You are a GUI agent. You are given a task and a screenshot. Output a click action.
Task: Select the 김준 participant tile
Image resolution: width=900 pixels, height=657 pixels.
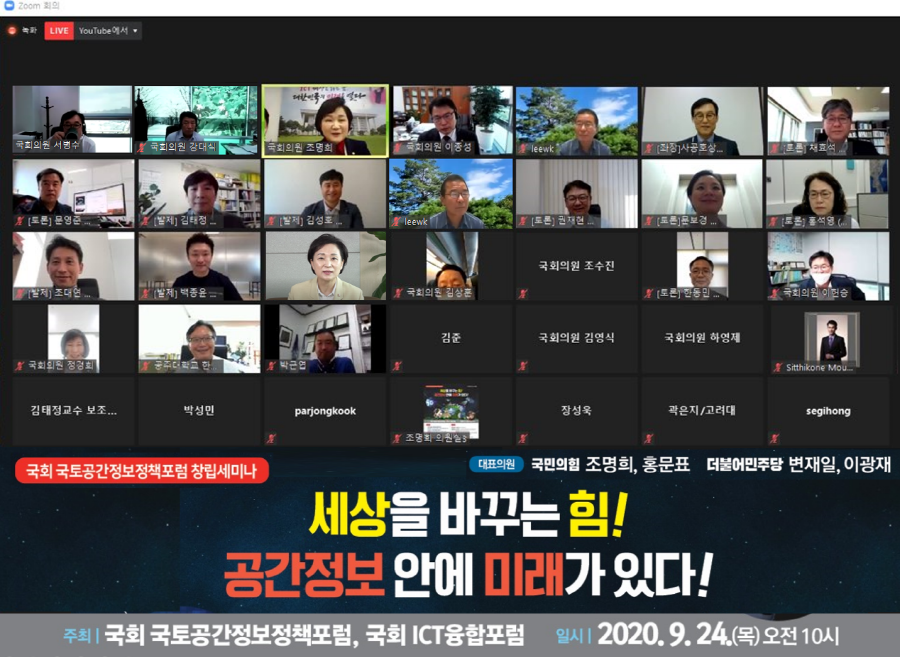click(x=450, y=339)
